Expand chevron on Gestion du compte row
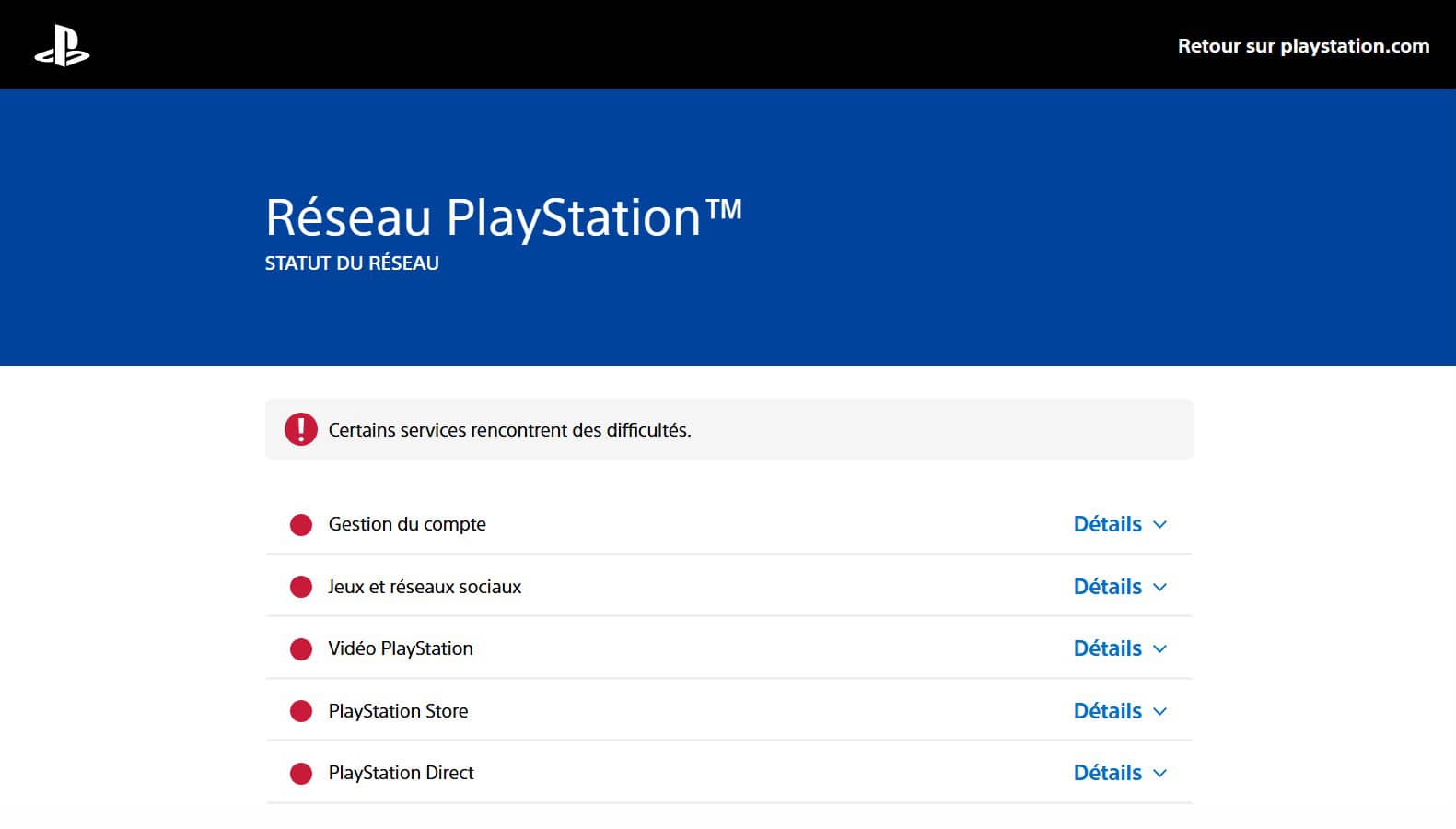The height and width of the screenshot is (829, 1456). 1160,525
